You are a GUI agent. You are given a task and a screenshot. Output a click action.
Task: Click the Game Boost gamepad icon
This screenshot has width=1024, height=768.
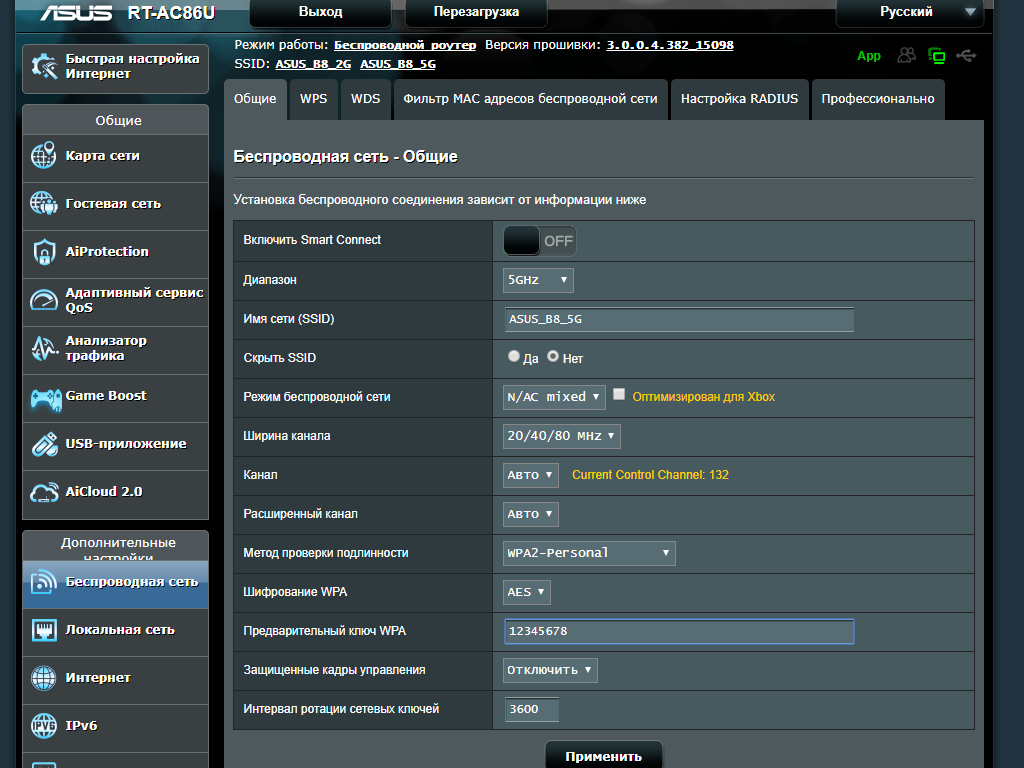click(46, 398)
